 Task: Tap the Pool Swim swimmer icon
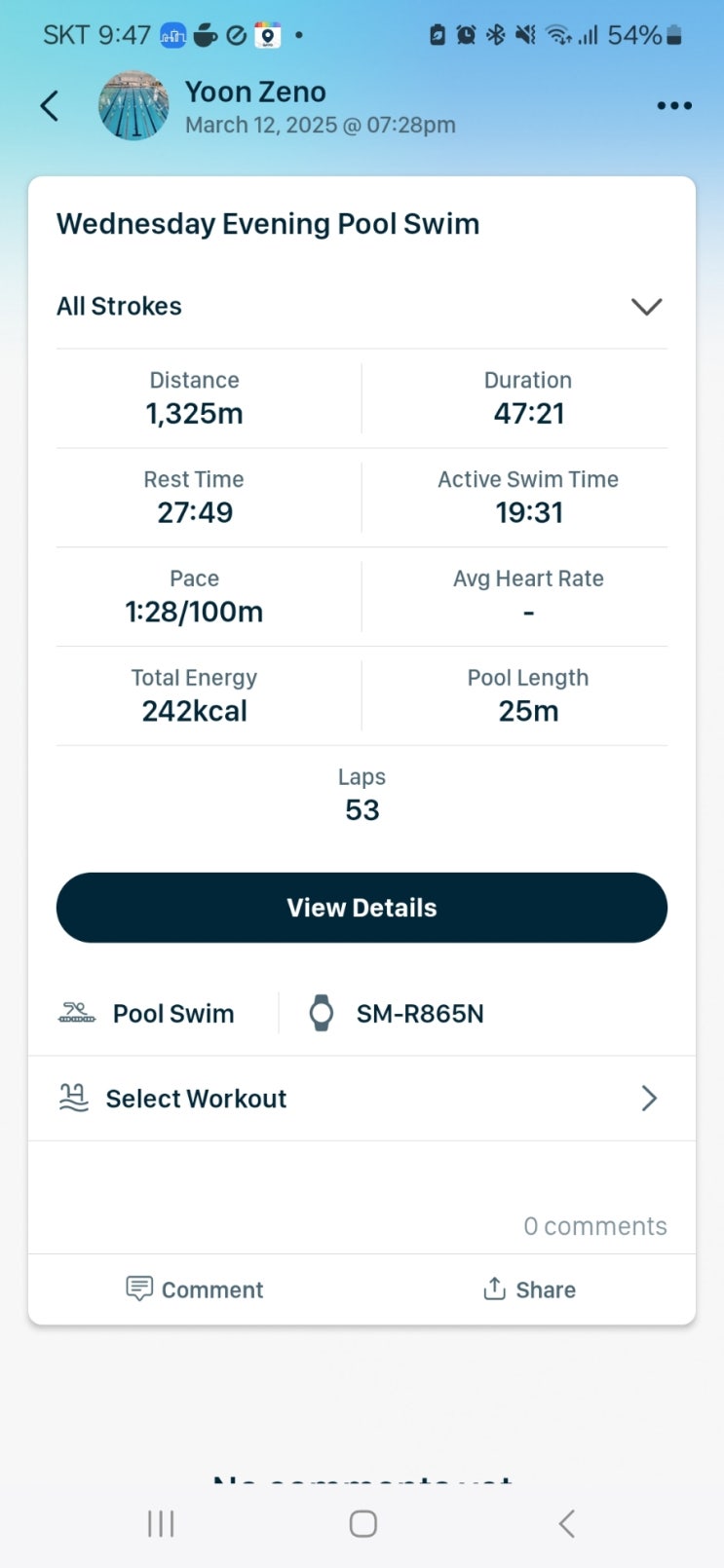point(77,1014)
